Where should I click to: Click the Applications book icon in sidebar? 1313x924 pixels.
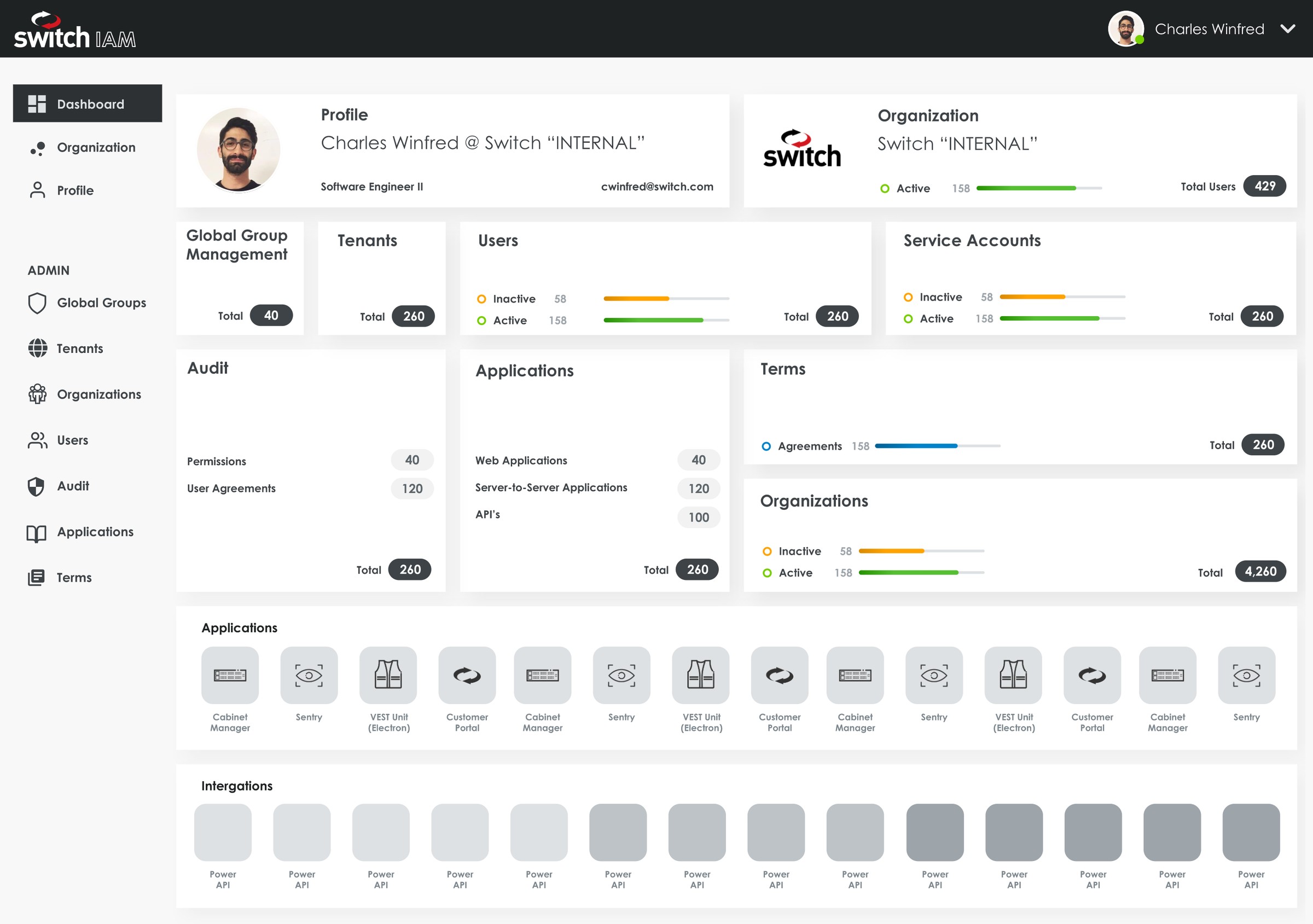coord(37,533)
